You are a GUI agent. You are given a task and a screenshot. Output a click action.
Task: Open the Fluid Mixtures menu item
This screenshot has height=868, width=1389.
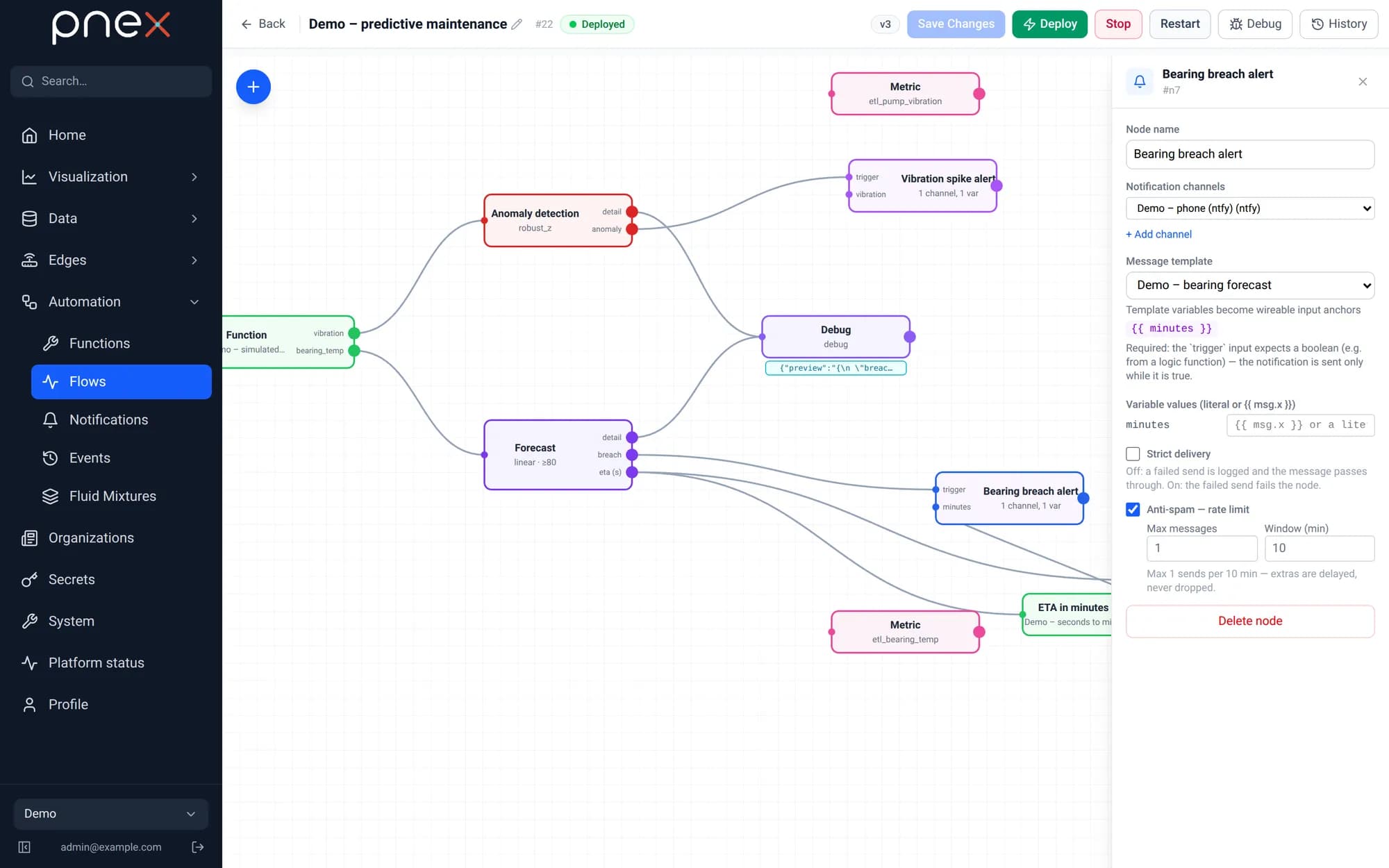tap(122, 496)
